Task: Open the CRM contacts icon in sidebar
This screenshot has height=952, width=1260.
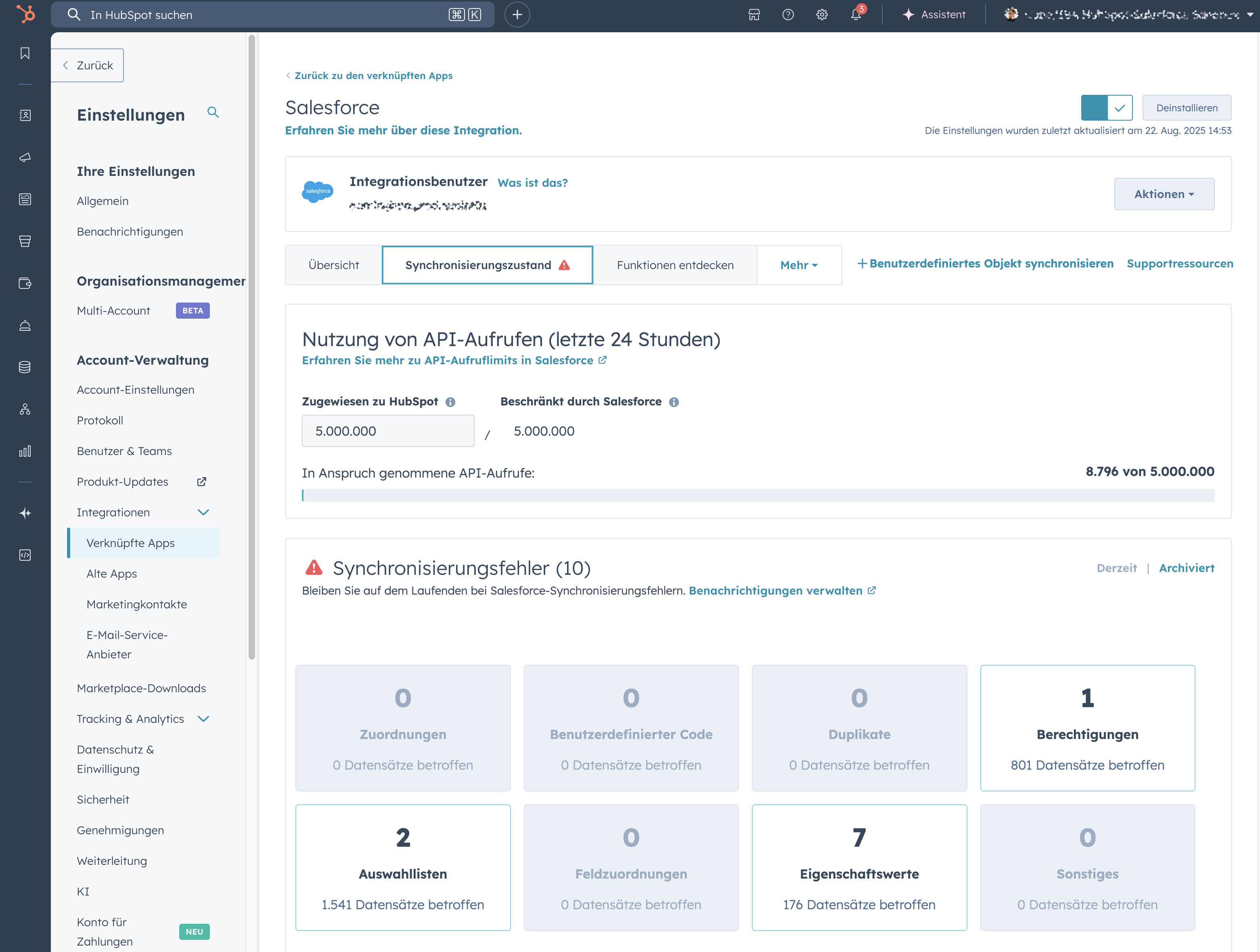Action: point(25,116)
